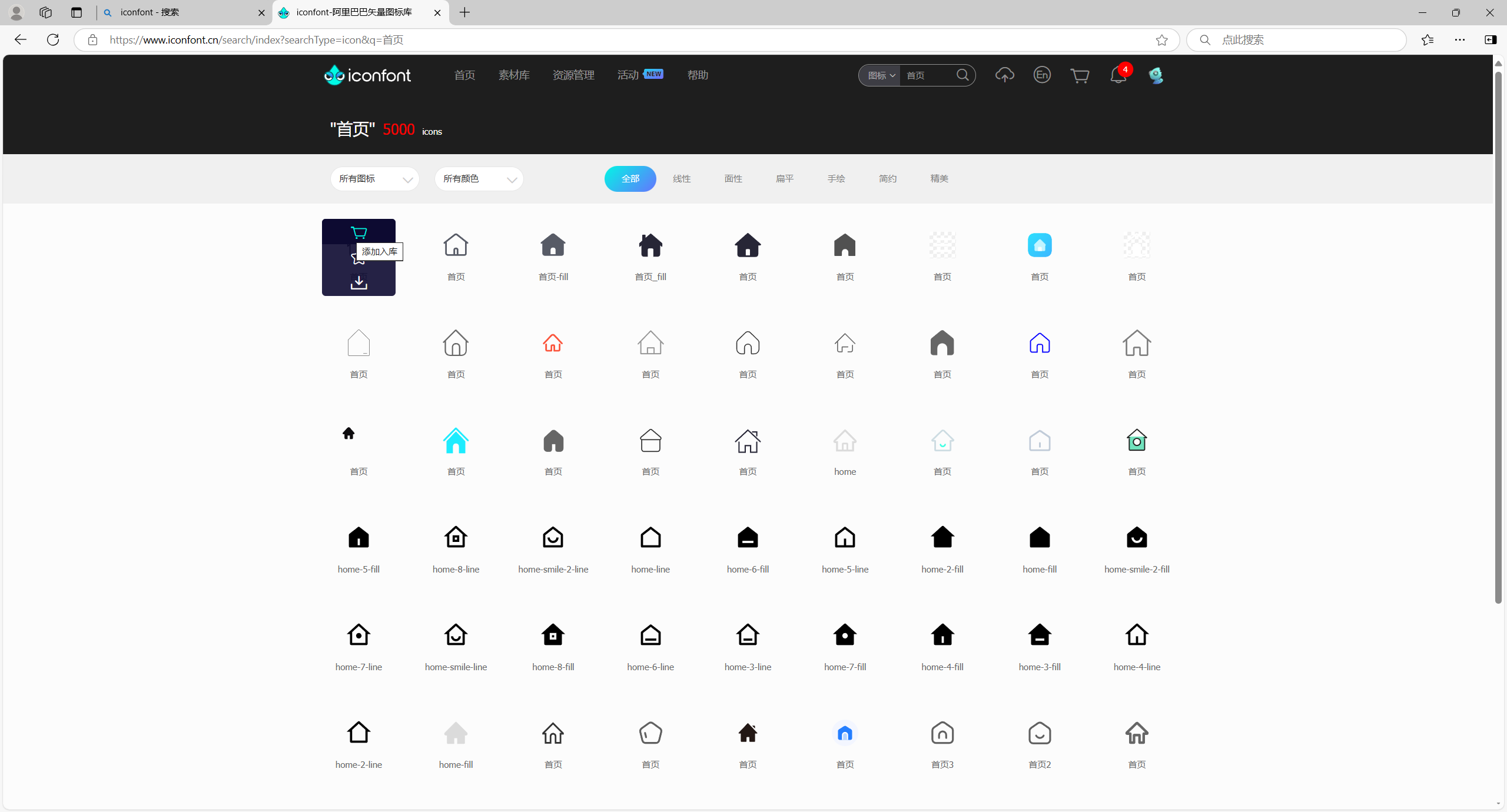Expand the 所有图标 dropdown
This screenshot has width=1507, height=812.
click(x=375, y=179)
